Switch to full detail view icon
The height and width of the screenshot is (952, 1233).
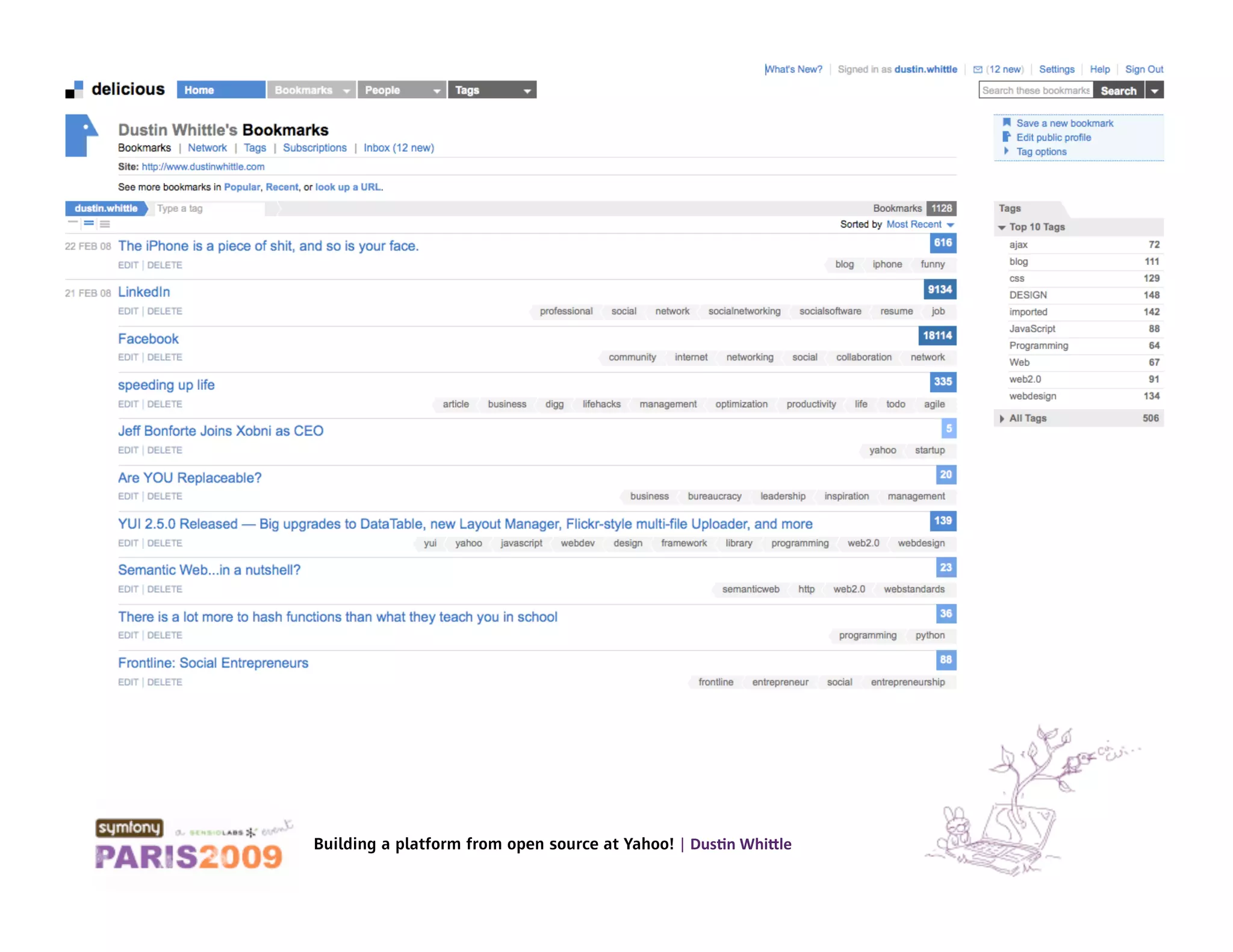(x=105, y=224)
